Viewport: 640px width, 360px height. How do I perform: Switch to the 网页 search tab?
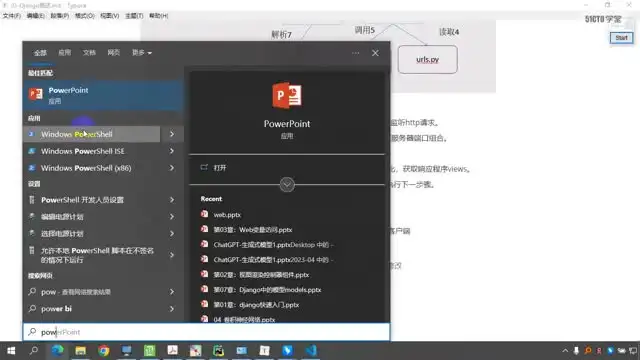(113, 53)
